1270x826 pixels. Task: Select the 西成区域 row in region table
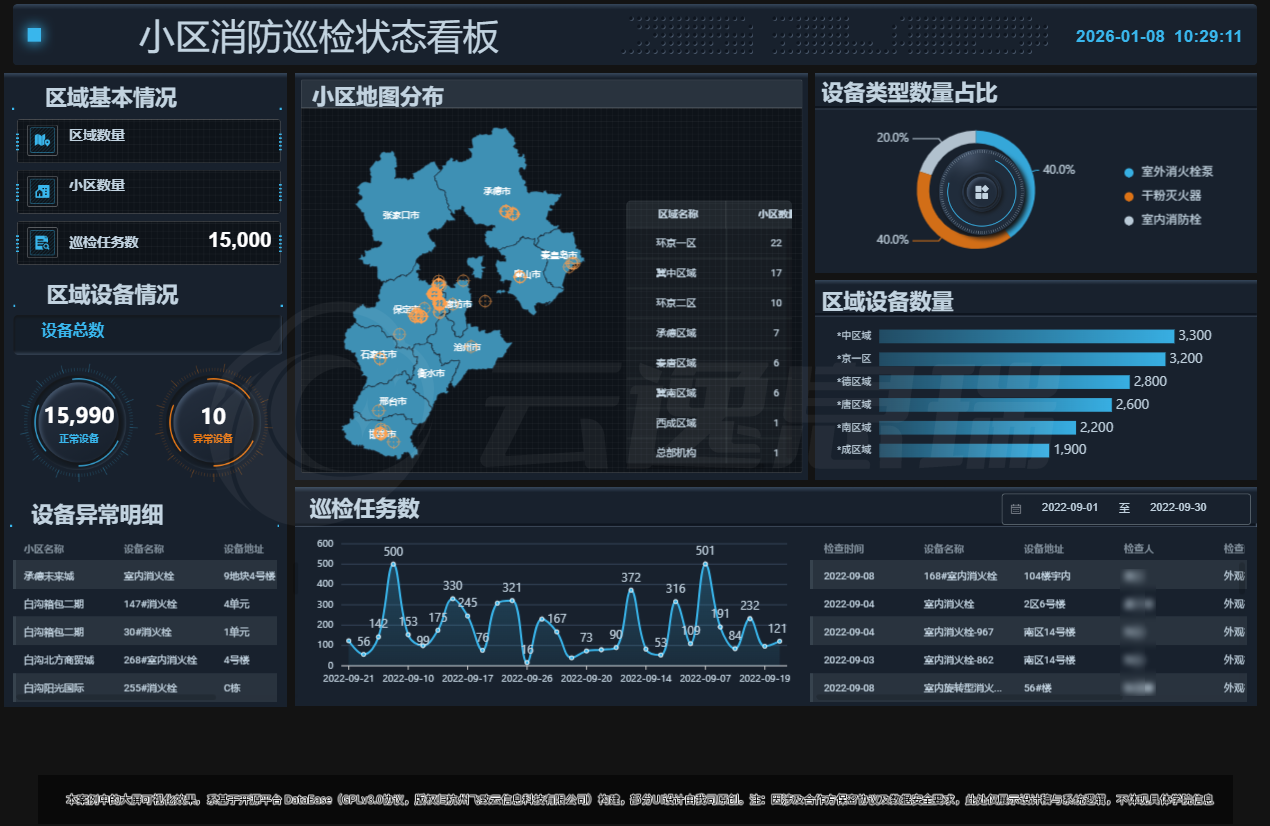(709, 423)
